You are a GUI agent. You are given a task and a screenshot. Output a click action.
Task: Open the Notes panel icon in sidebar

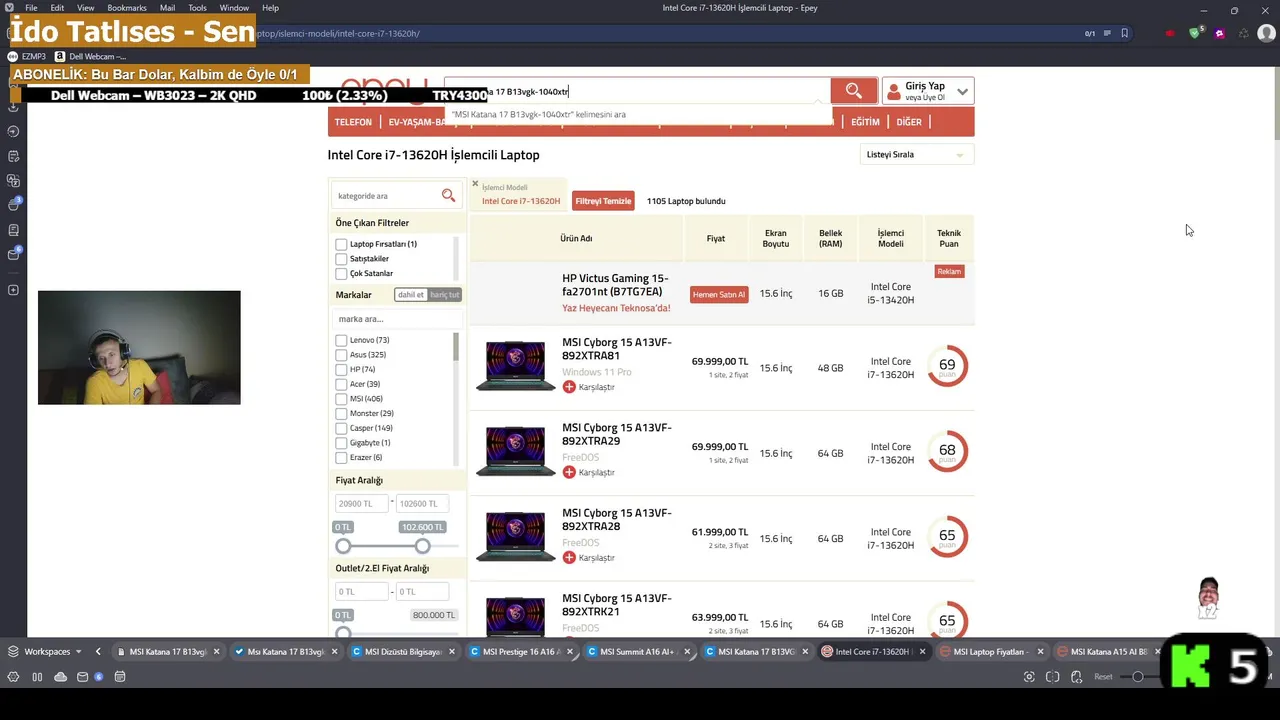(13, 156)
